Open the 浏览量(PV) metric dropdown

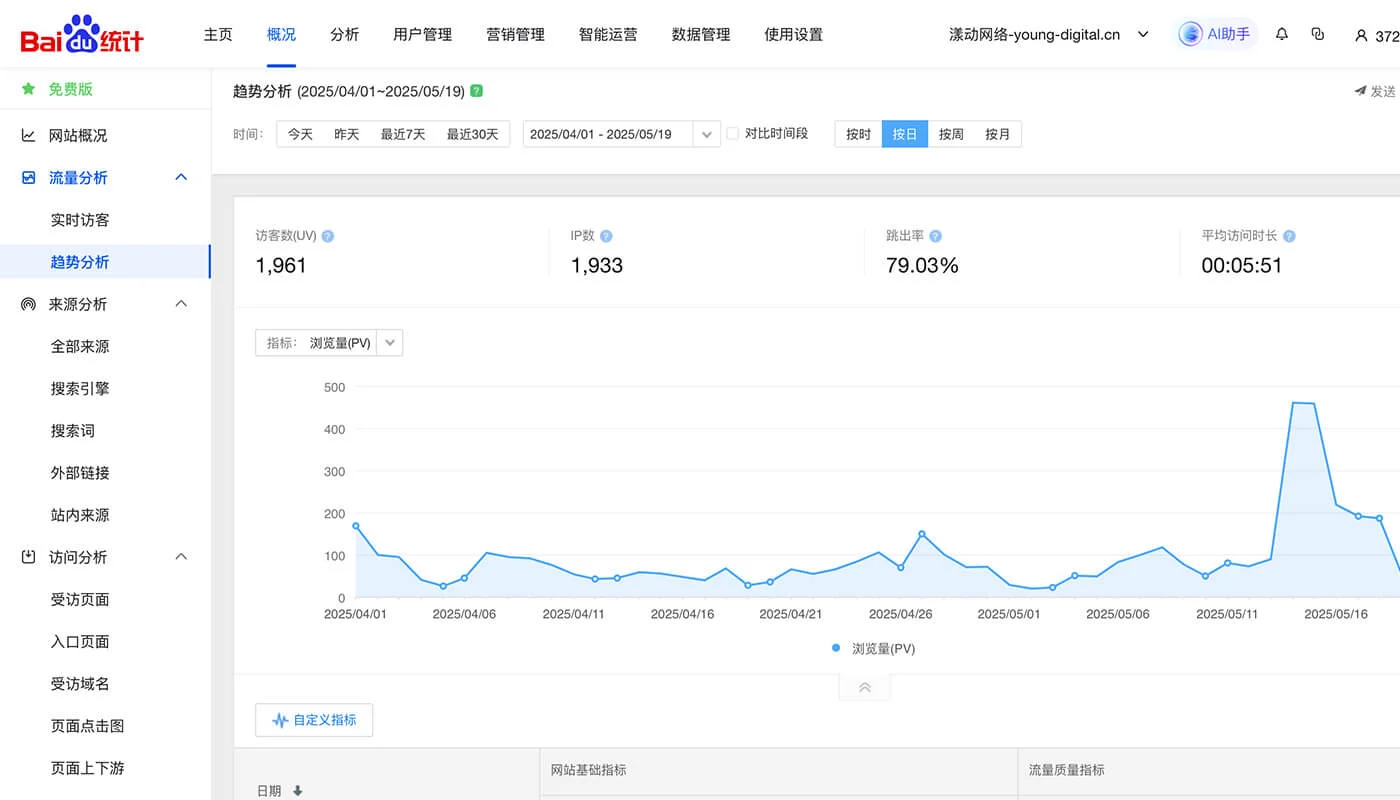[x=390, y=342]
